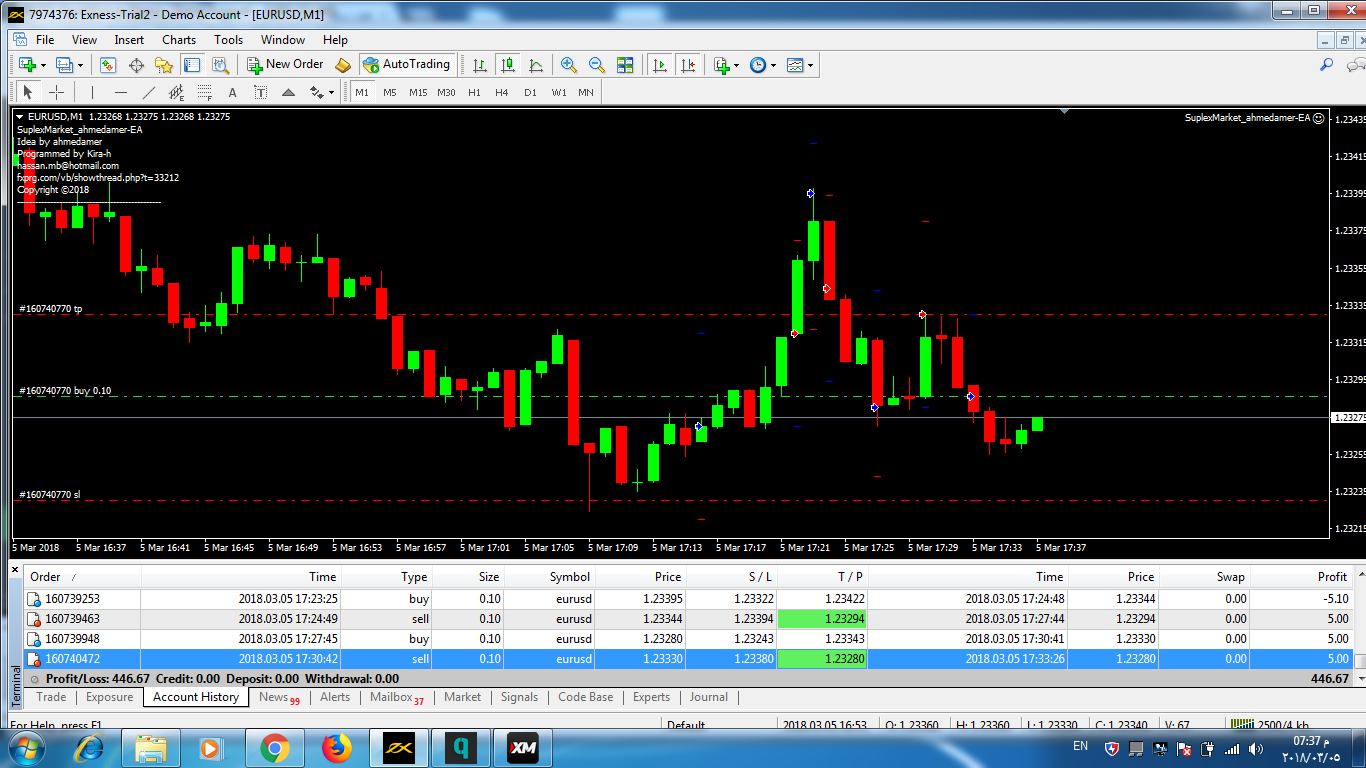
Task: Toggle the chart Auto Scroll button
Action: click(660, 65)
